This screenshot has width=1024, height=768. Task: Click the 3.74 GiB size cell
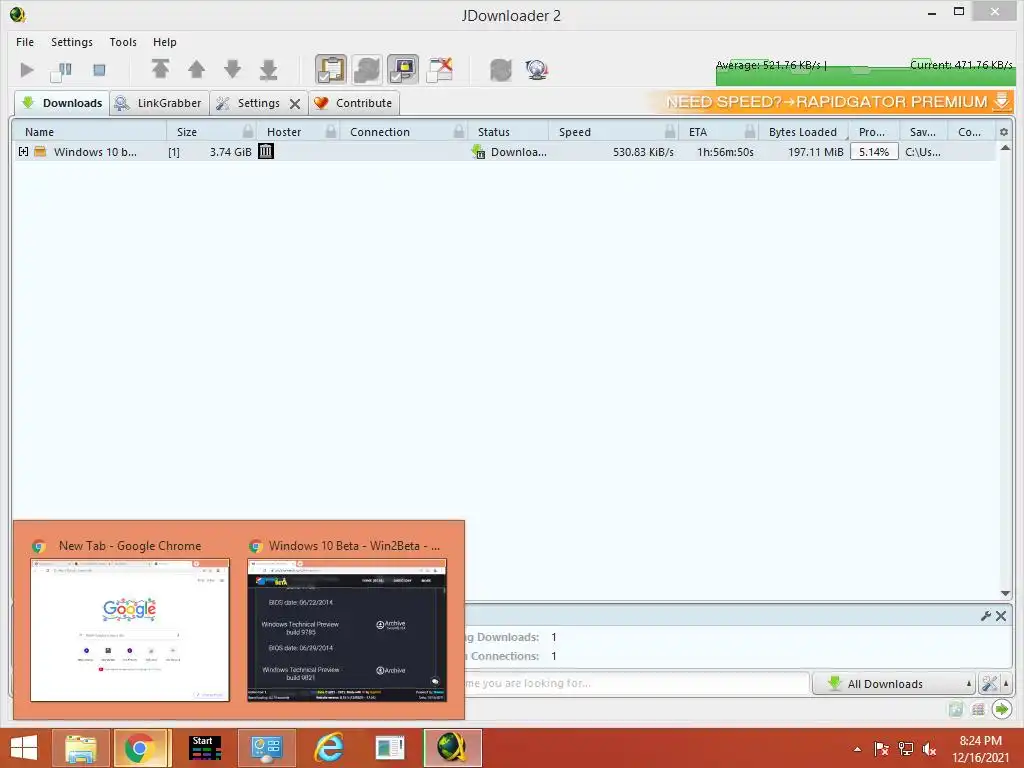click(231, 152)
